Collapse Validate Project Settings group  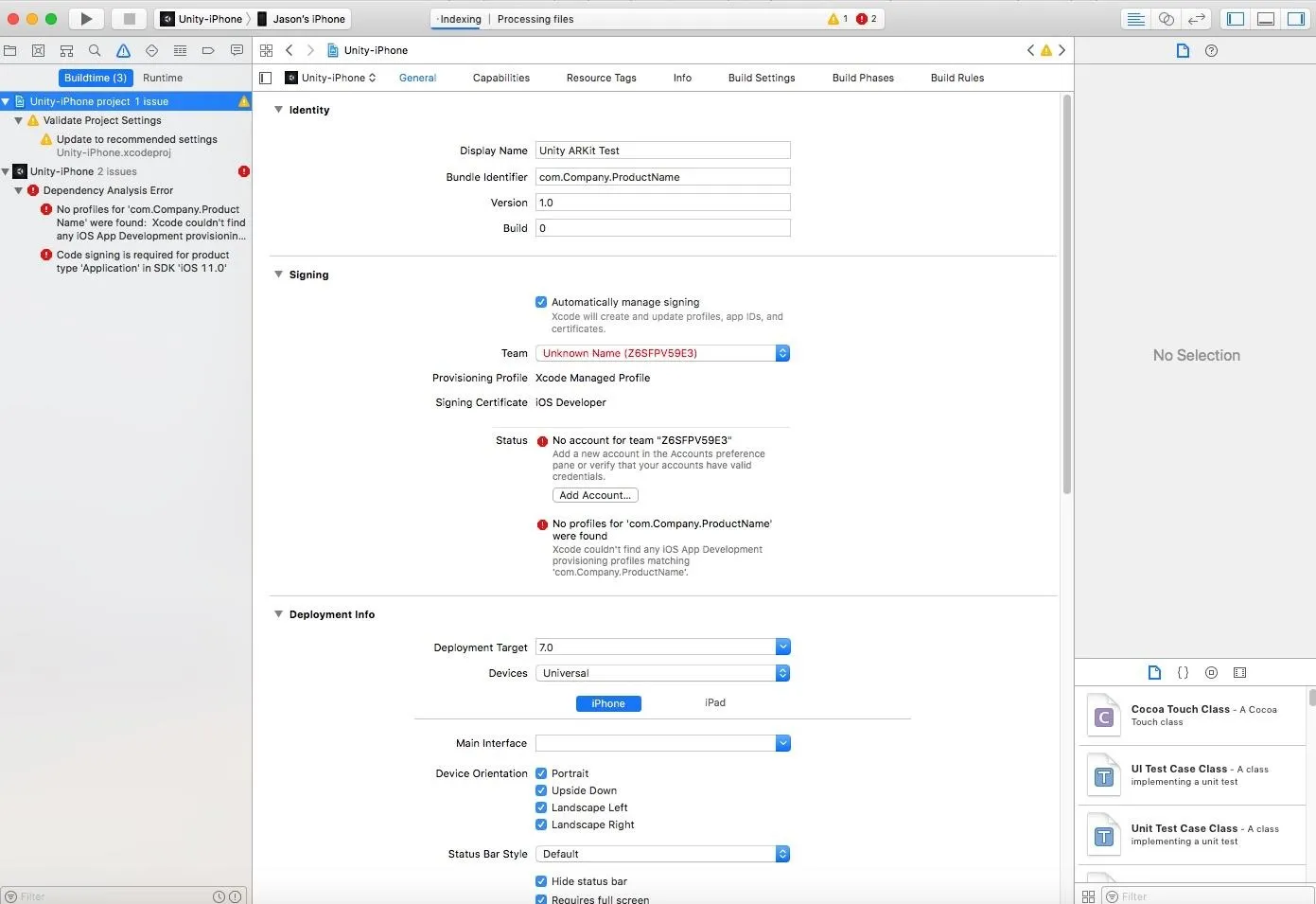[18, 120]
